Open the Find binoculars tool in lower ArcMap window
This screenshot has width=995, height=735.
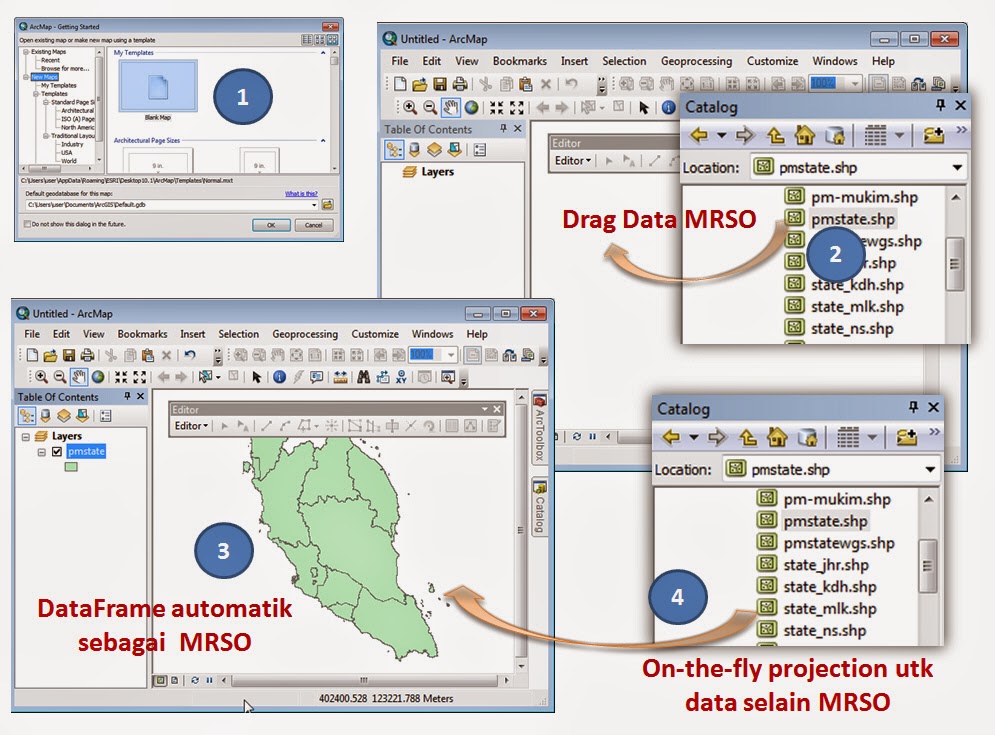pyautogui.click(x=363, y=377)
